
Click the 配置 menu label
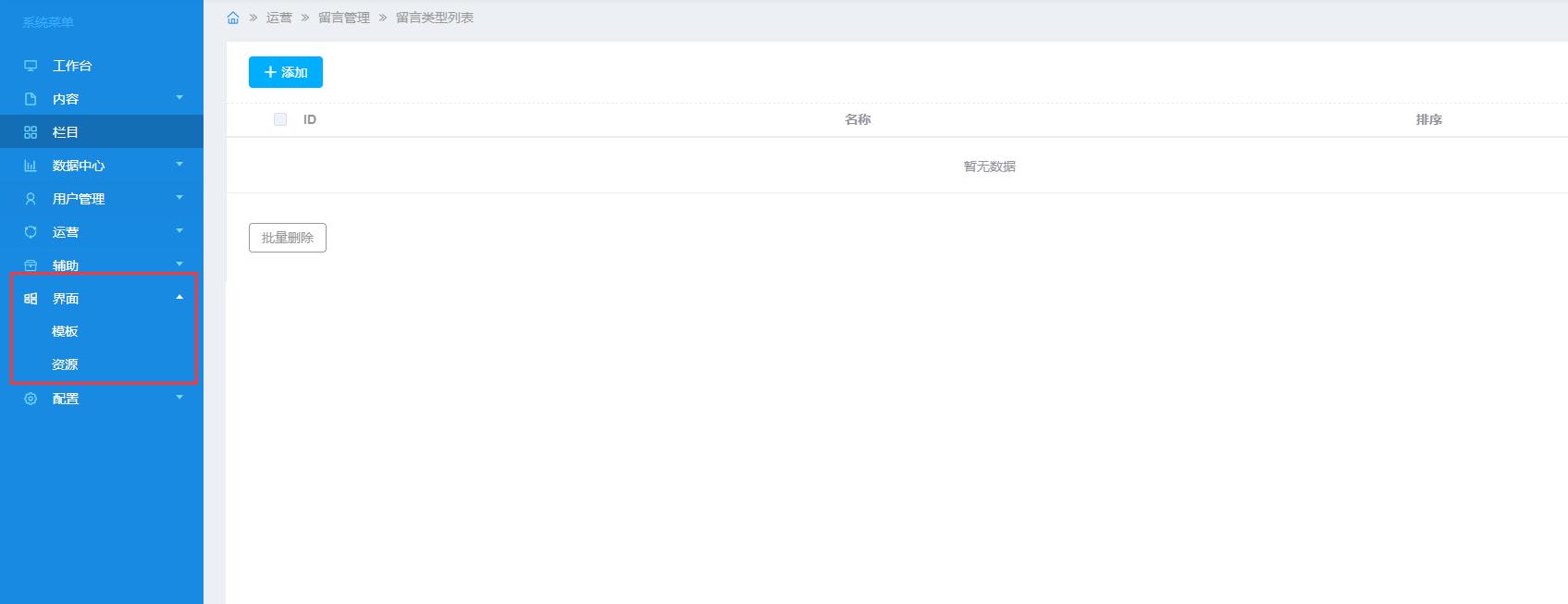(66, 399)
